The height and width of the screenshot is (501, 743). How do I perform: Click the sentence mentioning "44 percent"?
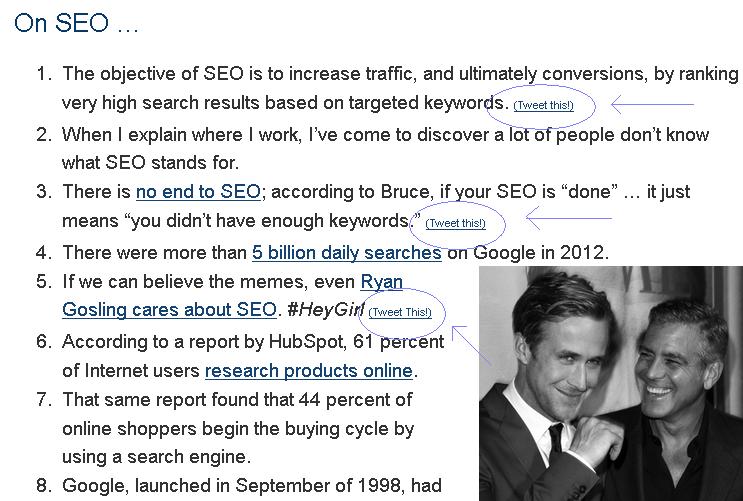pyautogui.click(x=238, y=428)
